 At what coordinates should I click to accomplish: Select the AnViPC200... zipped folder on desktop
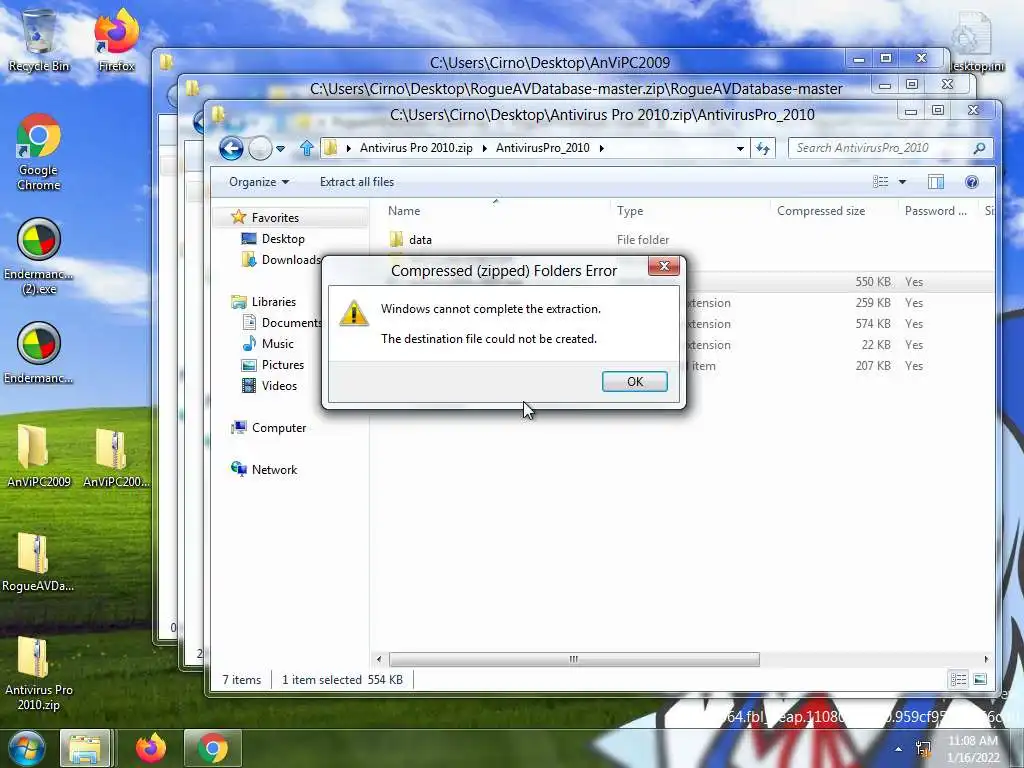tap(116, 456)
